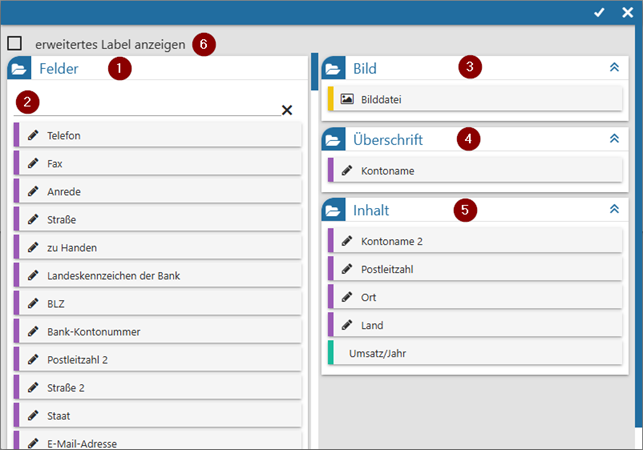Click pencil icon for Landeskennzeichen der Bank
Image resolution: width=643 pixels, height=450 pixels.
coord(33,275)
